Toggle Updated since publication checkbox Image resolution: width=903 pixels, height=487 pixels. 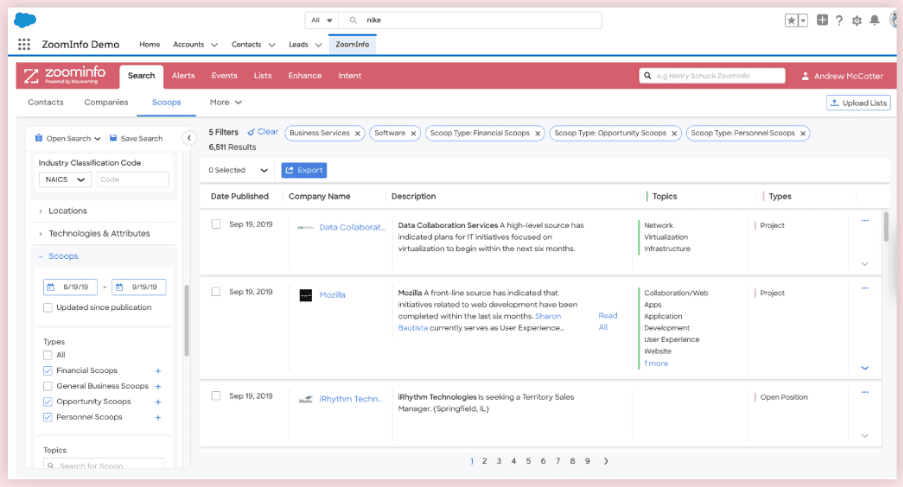(48, 308)
